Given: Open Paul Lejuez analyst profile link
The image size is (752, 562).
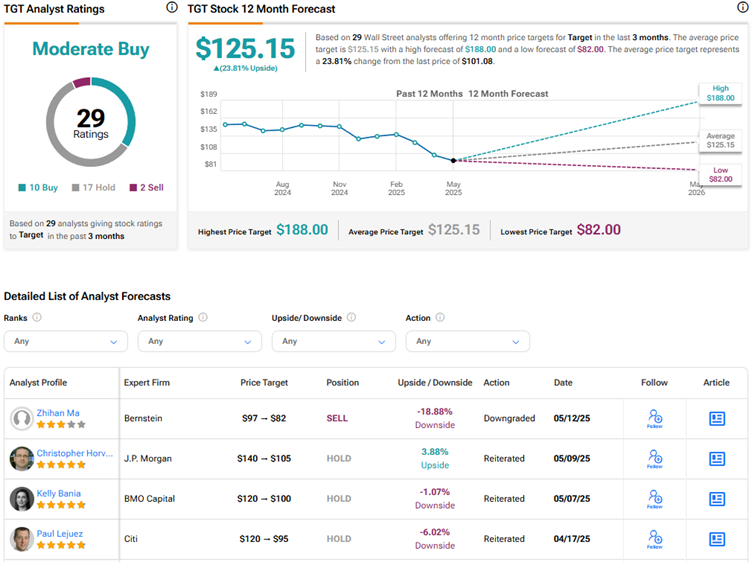Looking at the screenshot, I should 59,534.
